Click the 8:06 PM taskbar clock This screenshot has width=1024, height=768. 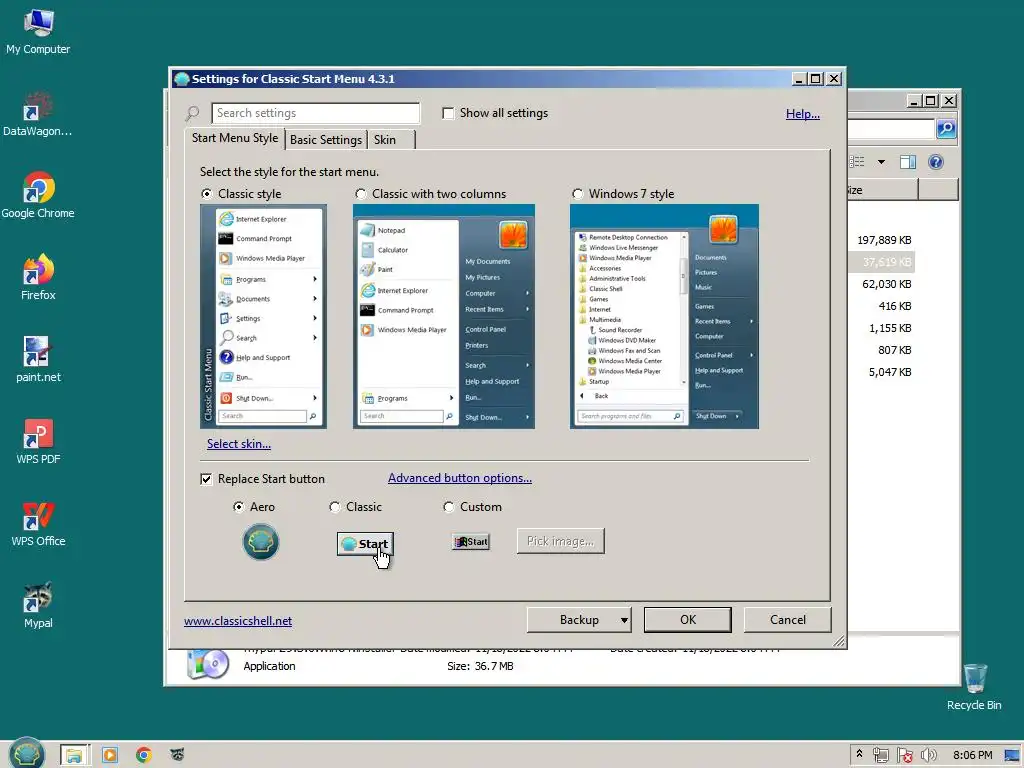(972, 756)
